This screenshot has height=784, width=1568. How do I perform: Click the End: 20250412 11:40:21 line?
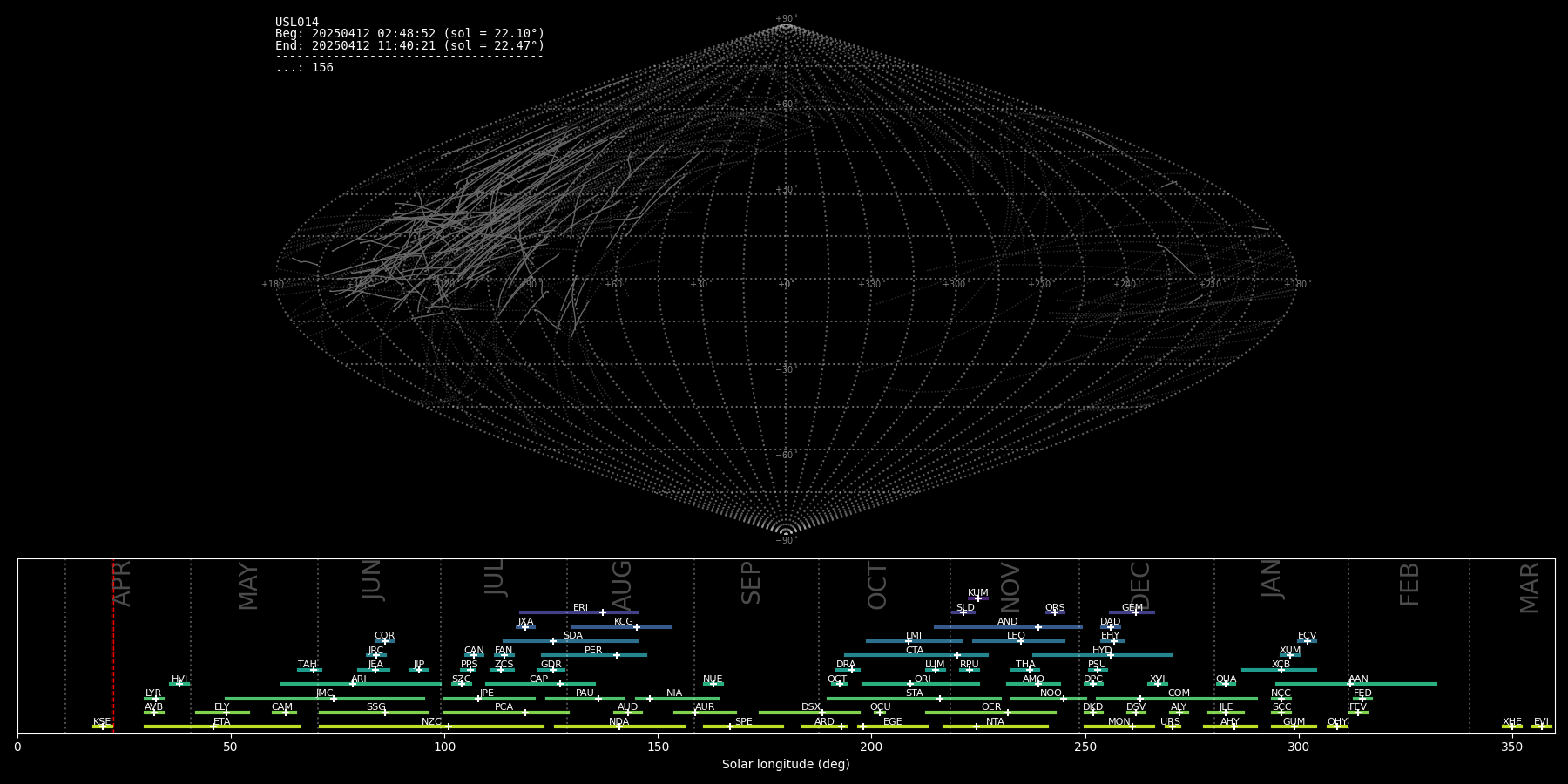tap(409, 45)
